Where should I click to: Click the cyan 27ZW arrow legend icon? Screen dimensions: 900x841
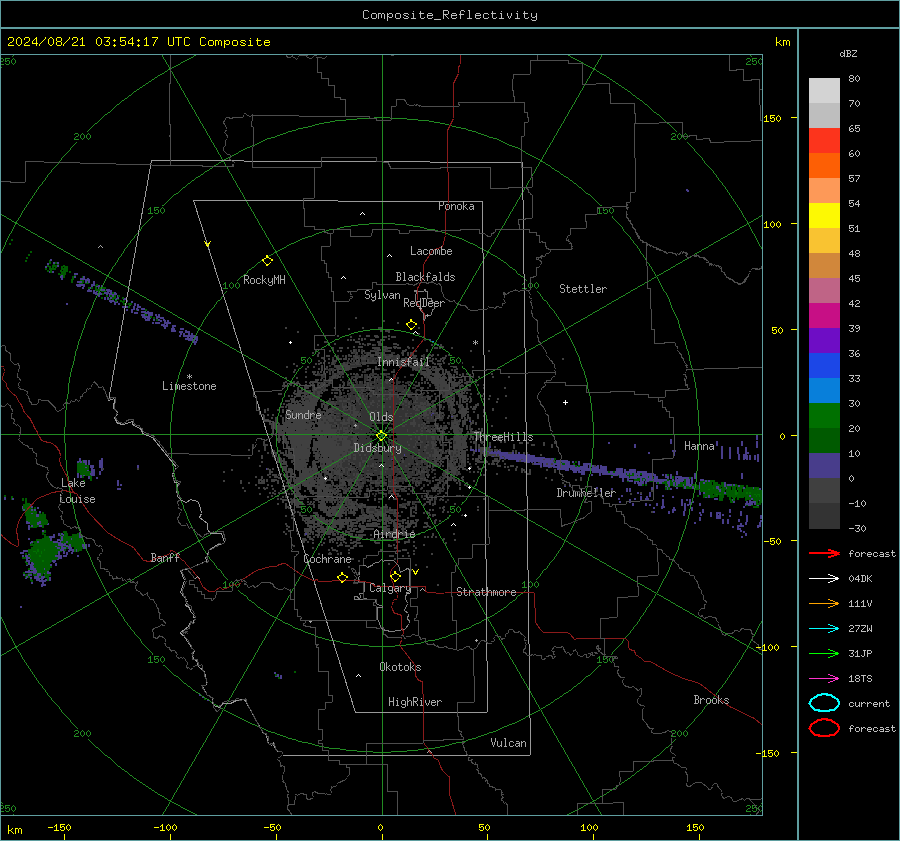[x=824, y=629]
